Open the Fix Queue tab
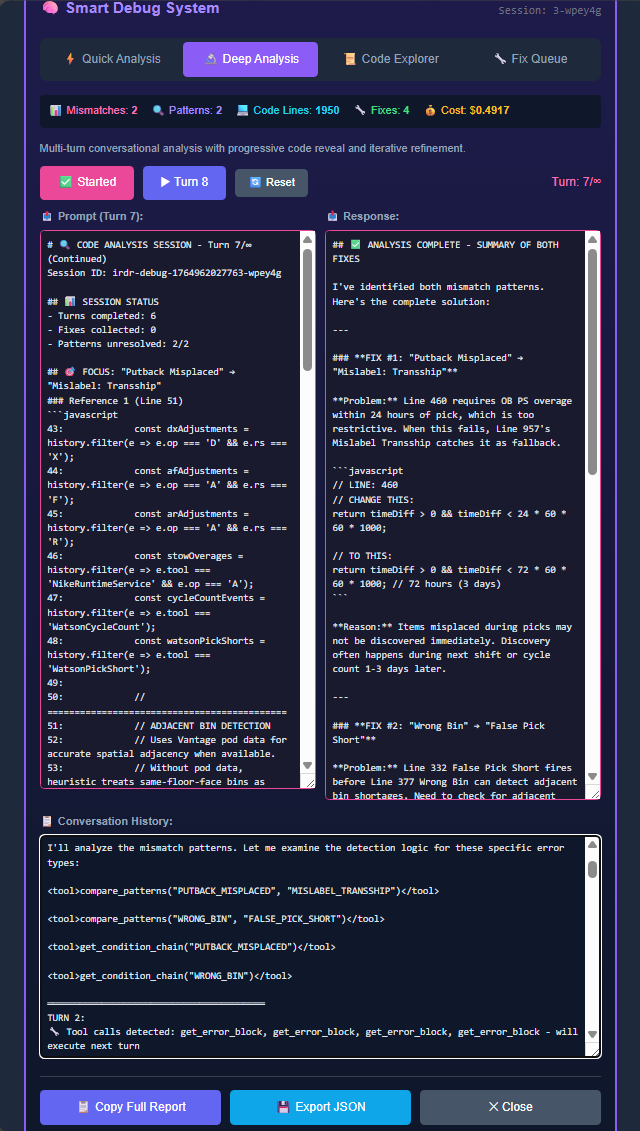Screen dimensions: 640x1131 (x=530, y=59)
